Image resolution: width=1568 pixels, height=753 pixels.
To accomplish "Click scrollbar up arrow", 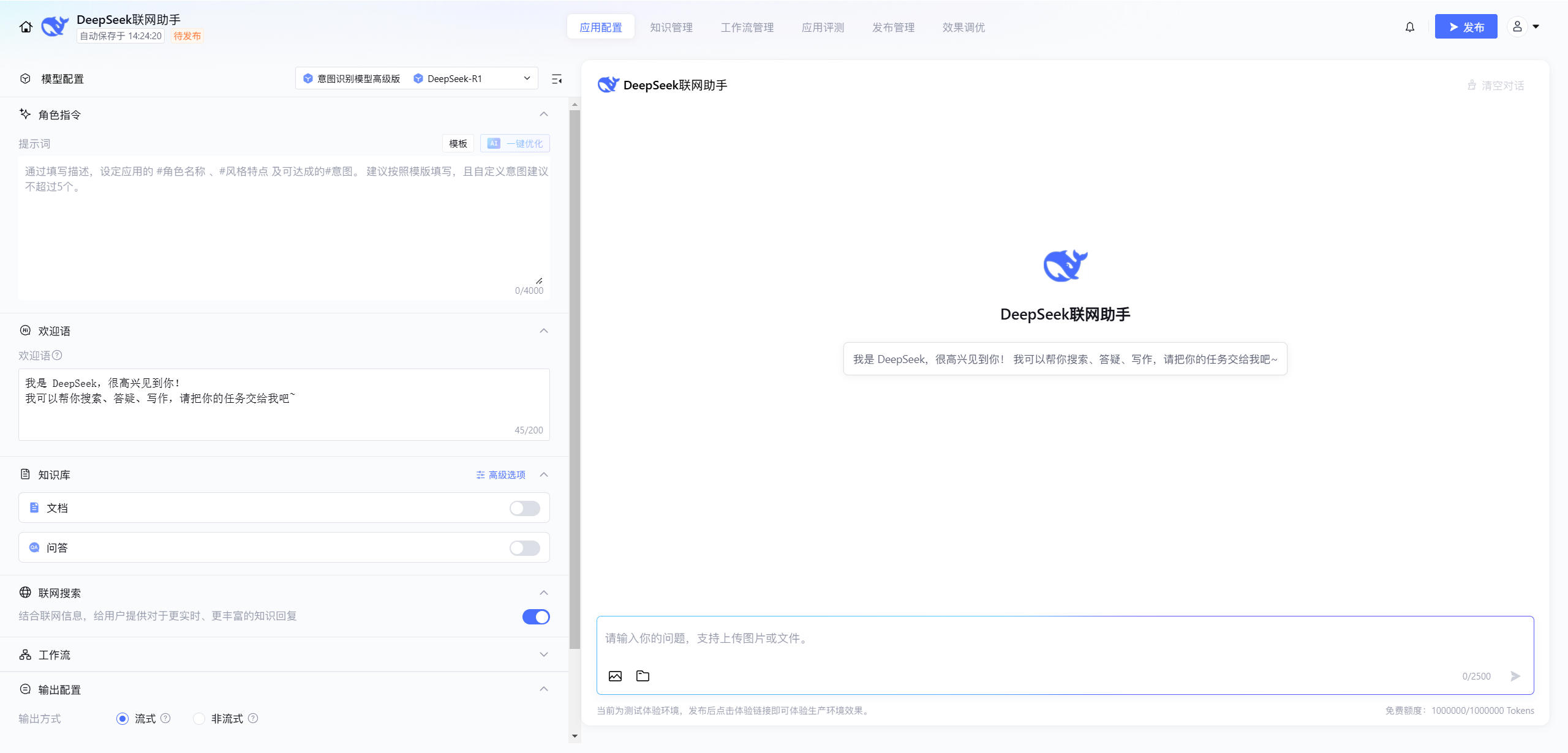I will click(575, 105).
